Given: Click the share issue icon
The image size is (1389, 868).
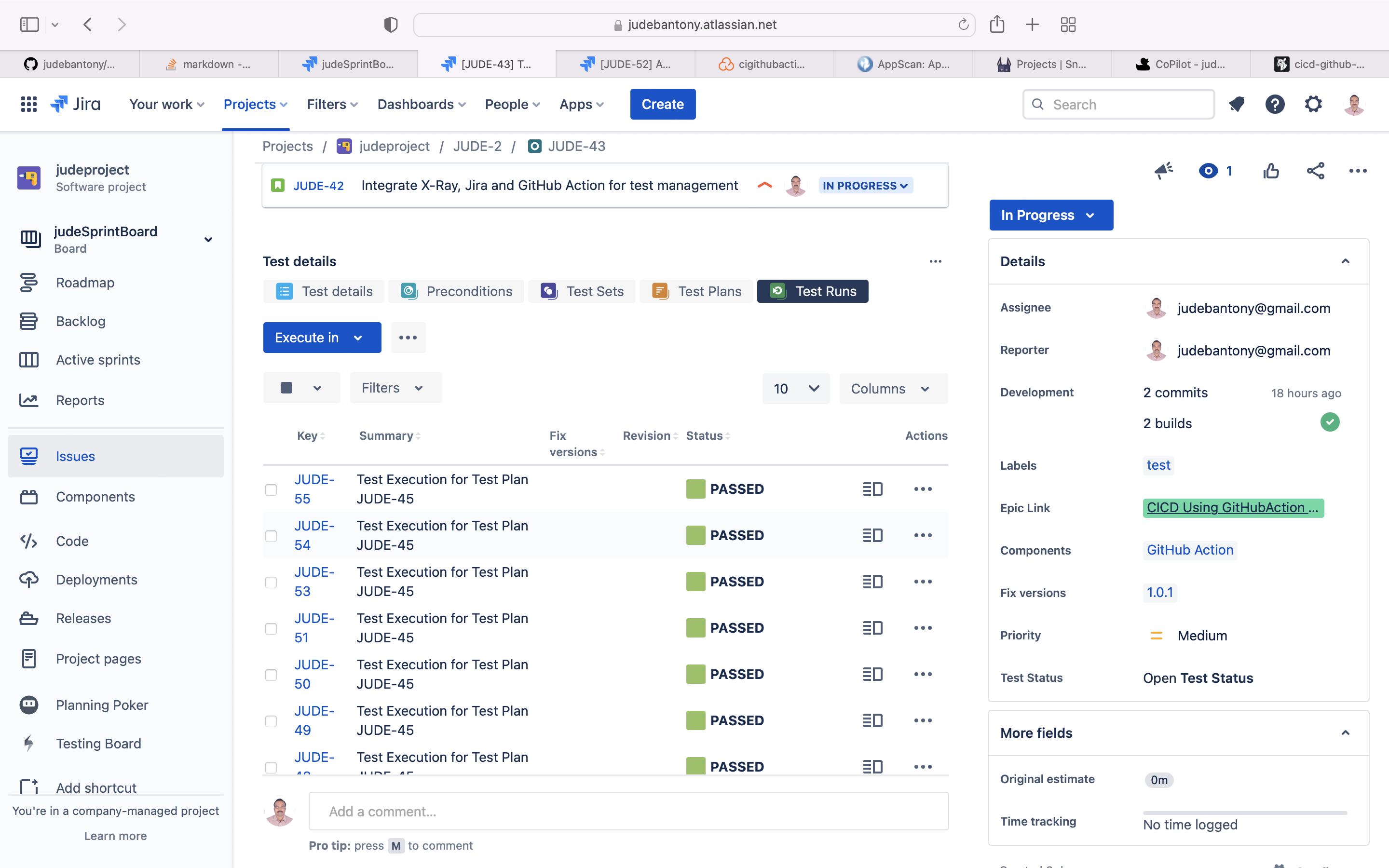Looking at the screenshot, I should coord(1315,171).
